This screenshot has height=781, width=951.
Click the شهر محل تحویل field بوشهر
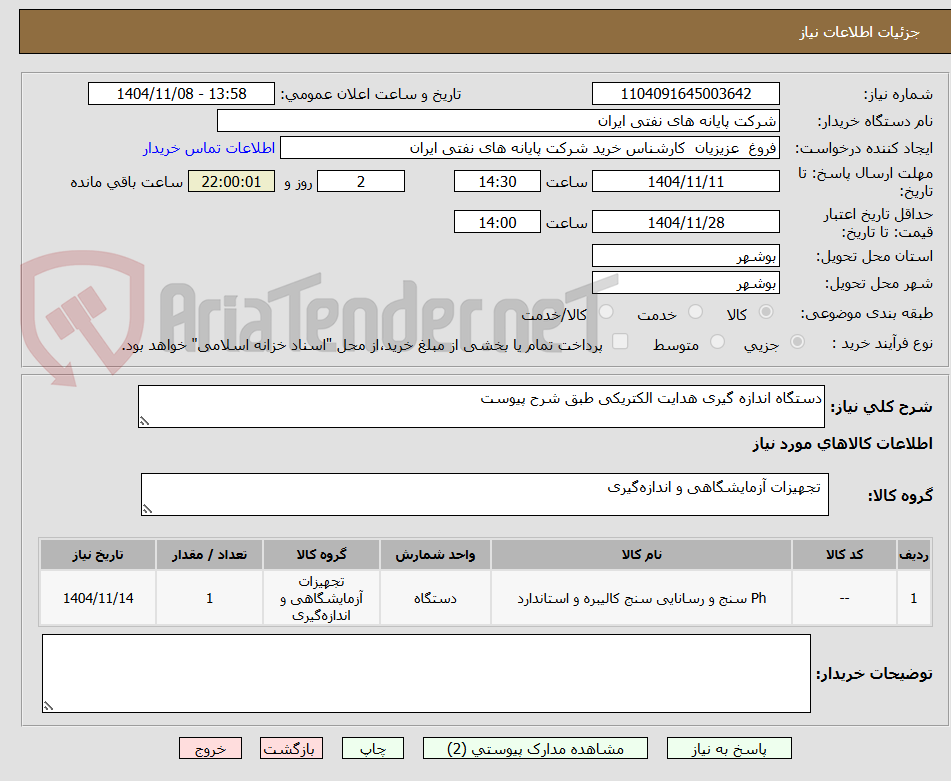(x=685, y=283)
